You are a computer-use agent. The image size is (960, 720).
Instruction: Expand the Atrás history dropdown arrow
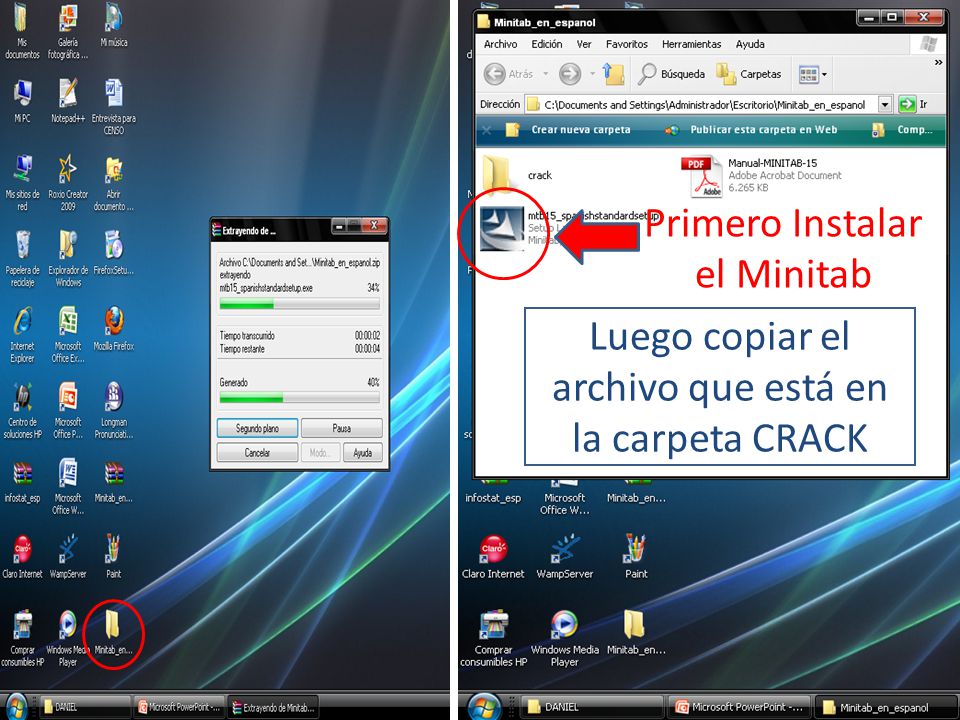pos(546,74)
